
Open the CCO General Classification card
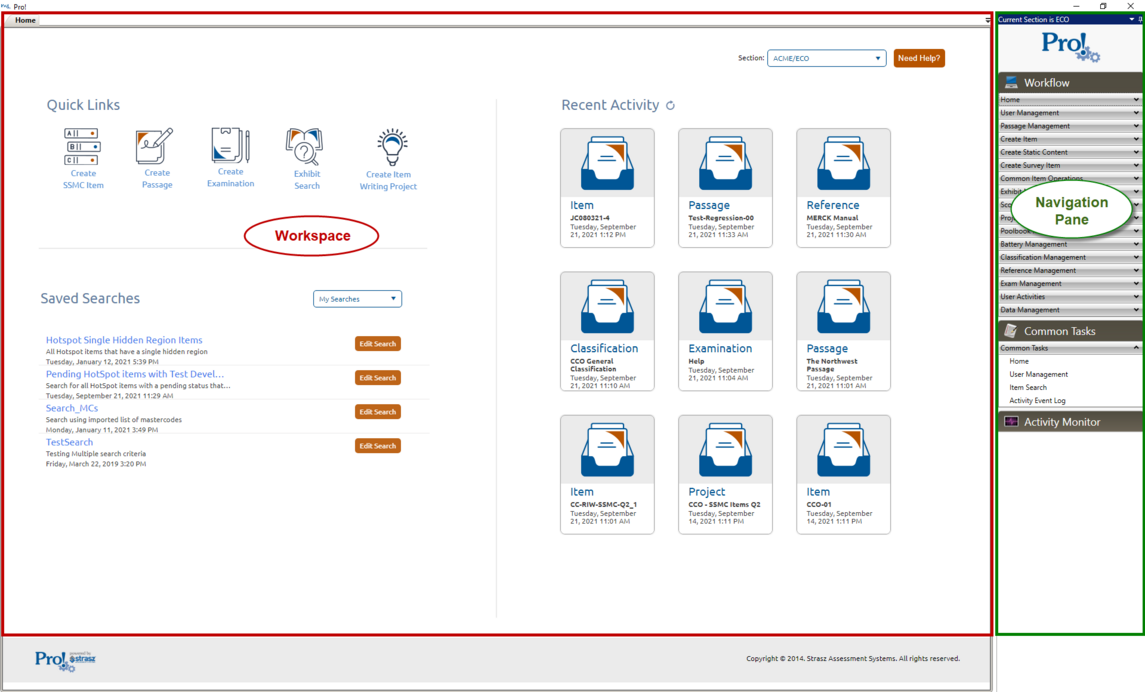(x=607, y=331)
